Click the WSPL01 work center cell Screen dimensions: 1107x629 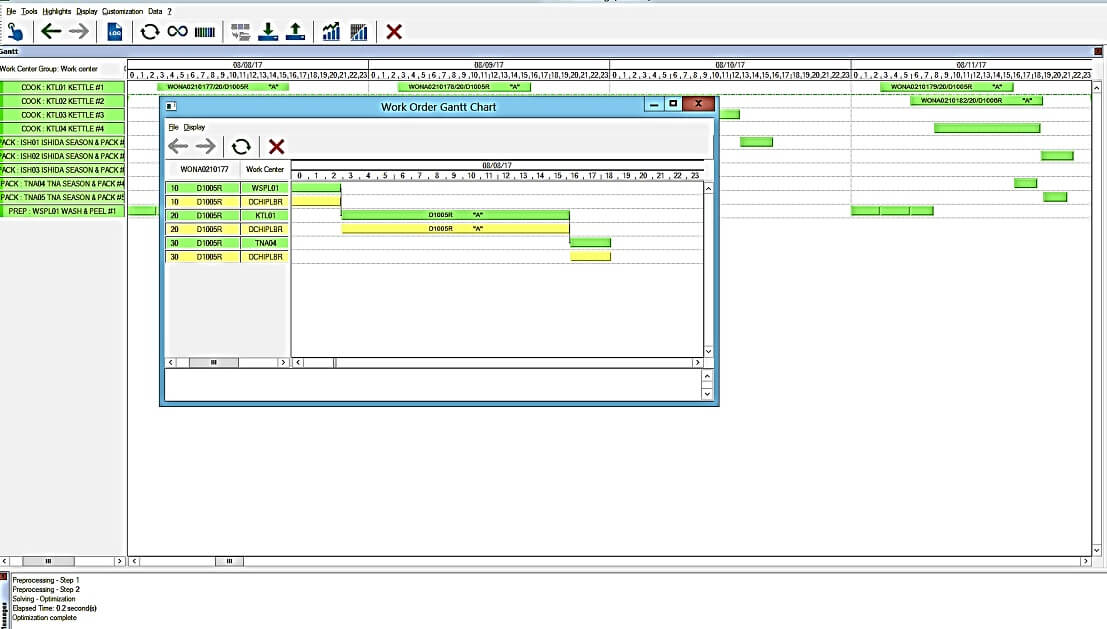tap(264, 186)
